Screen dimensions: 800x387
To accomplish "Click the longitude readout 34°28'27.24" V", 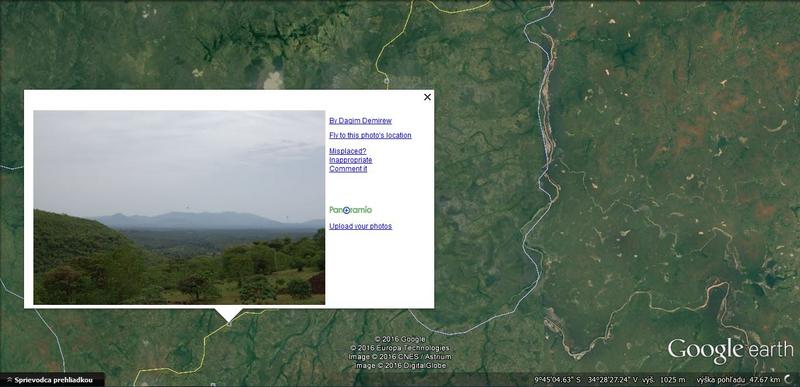I will pyautogui.click(x=614, y=380).
